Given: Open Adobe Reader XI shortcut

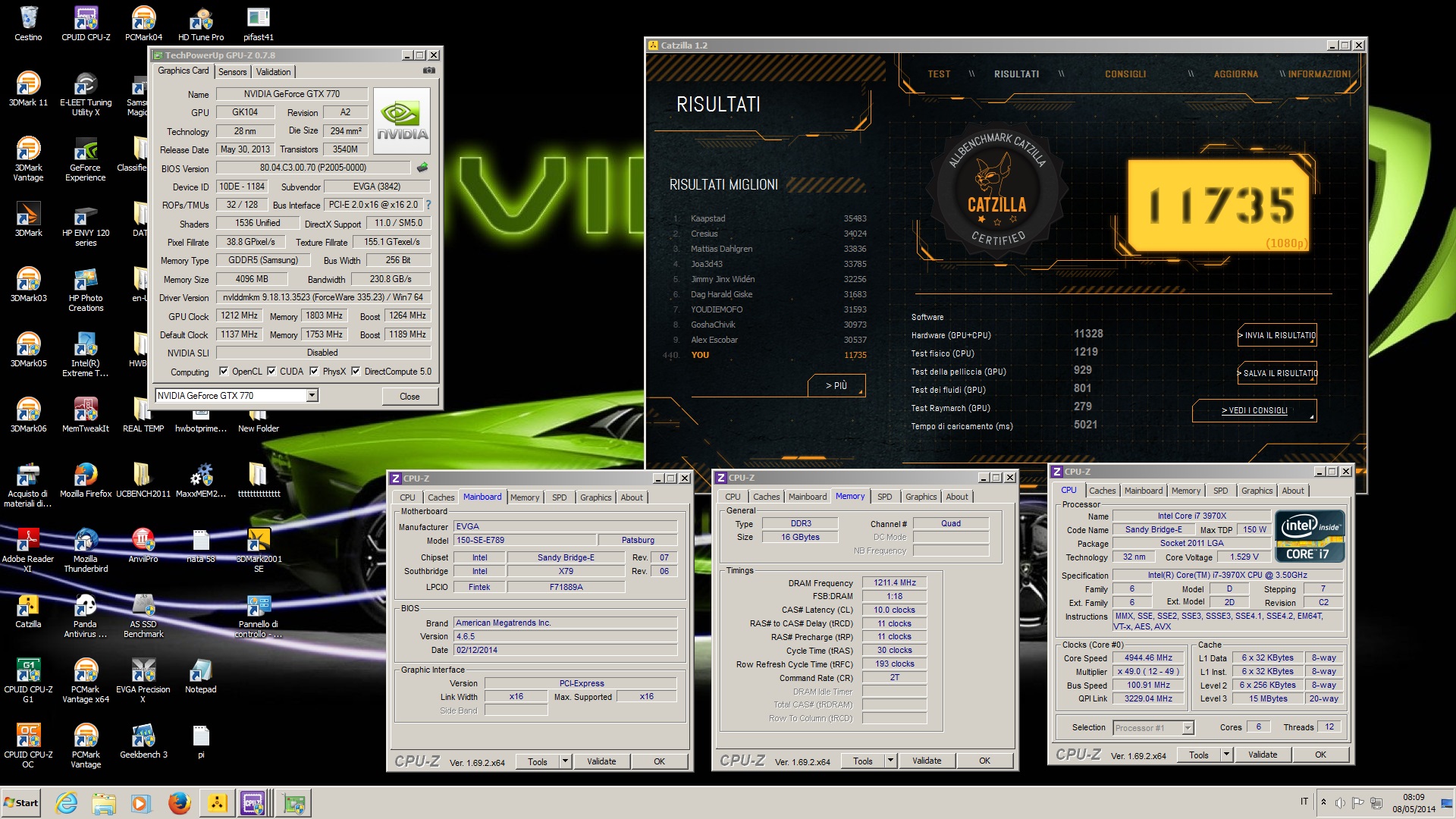Looking at the screenshot, I should pos(28,549).
